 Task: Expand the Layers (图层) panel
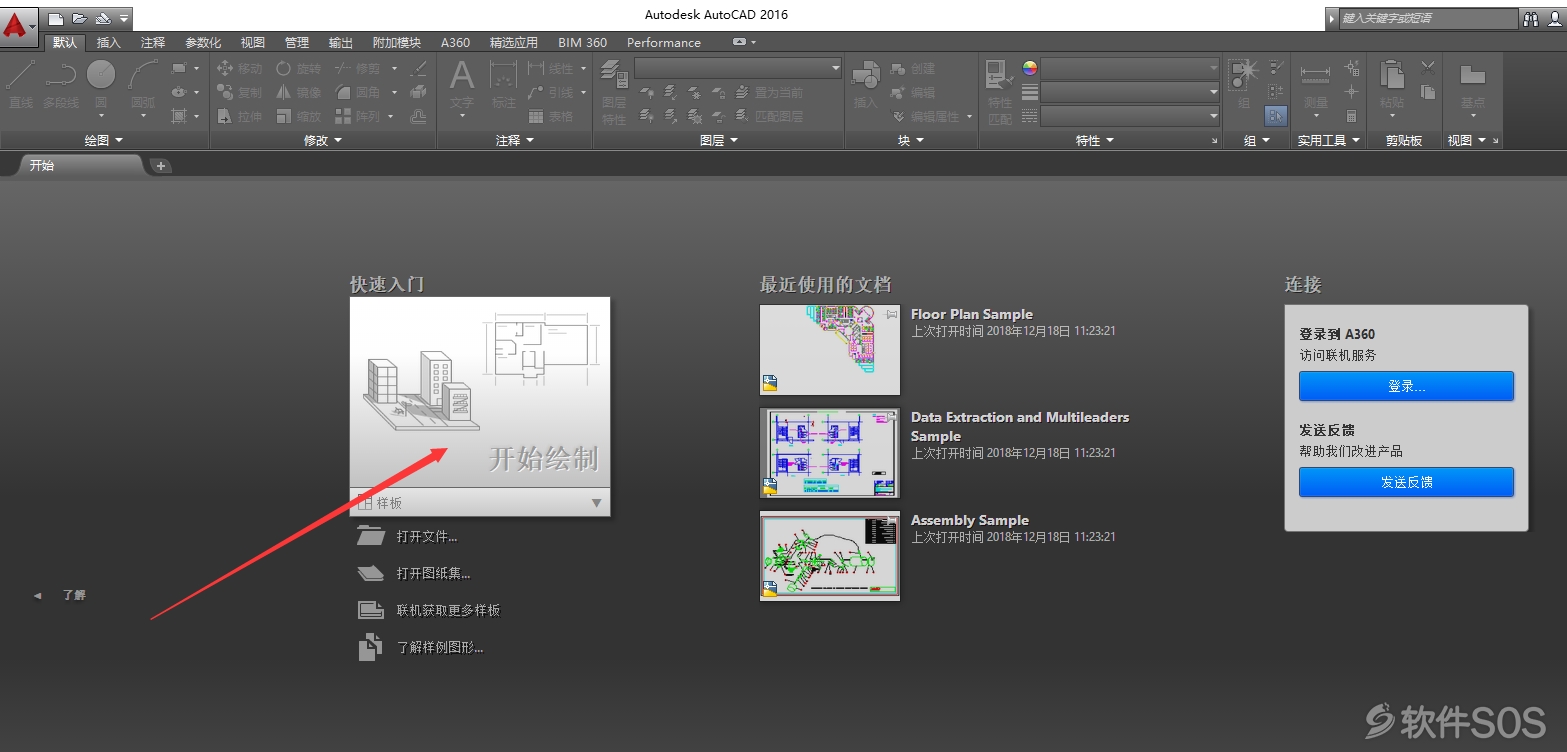coord(719,141)
